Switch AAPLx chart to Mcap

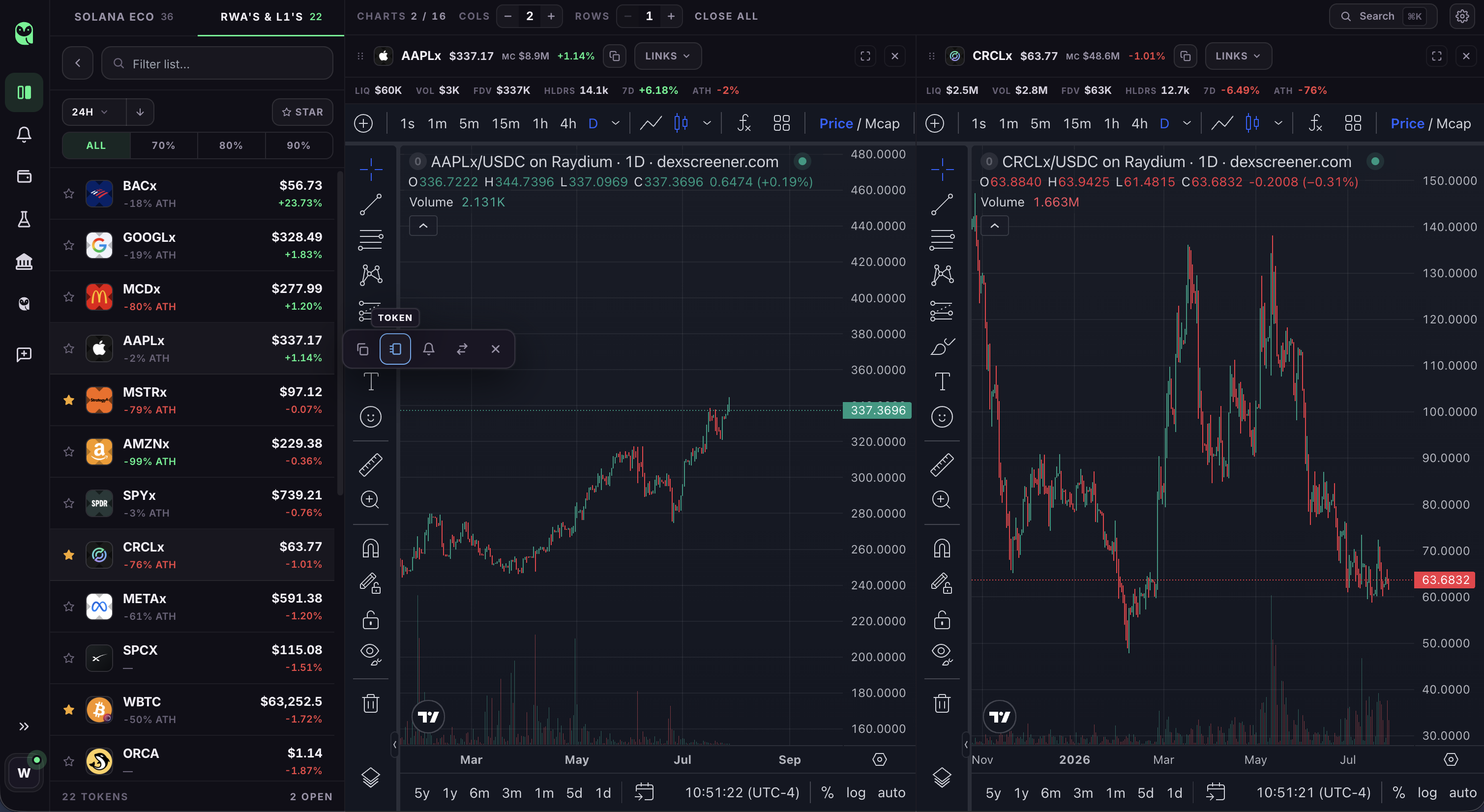point(882,123)
